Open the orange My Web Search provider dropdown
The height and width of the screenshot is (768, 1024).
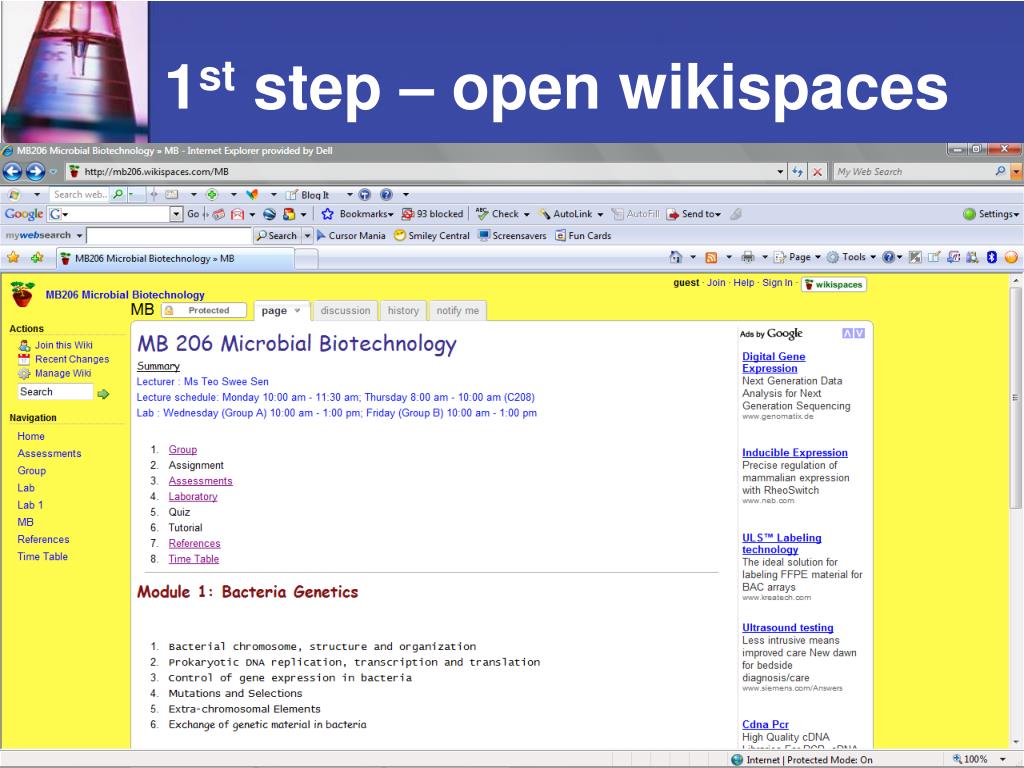(1016, 172)
